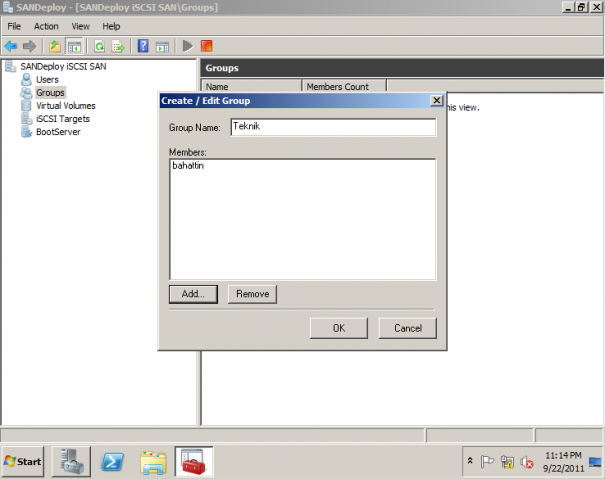Close the Create / Edit Group dialog
The width and height of the screenshot is (605, 479).
[x=436, y=101]
